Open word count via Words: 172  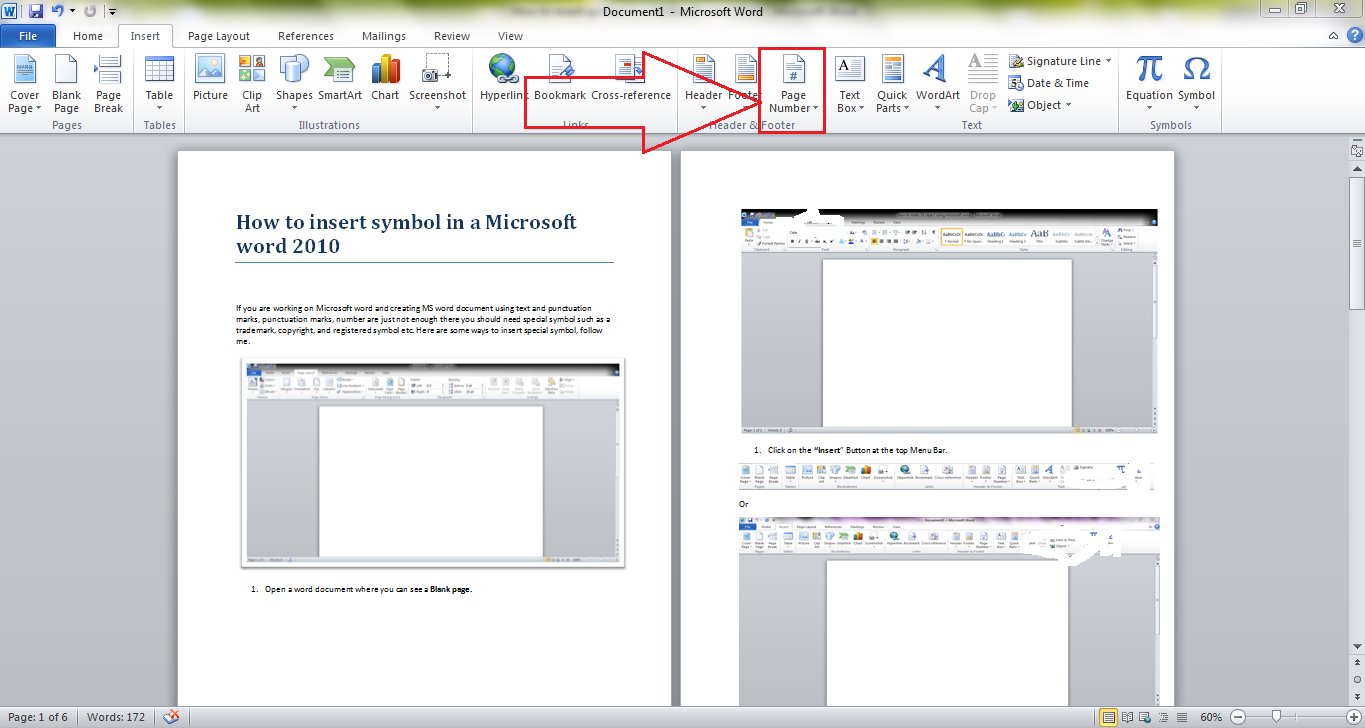(x=116, y=717)
